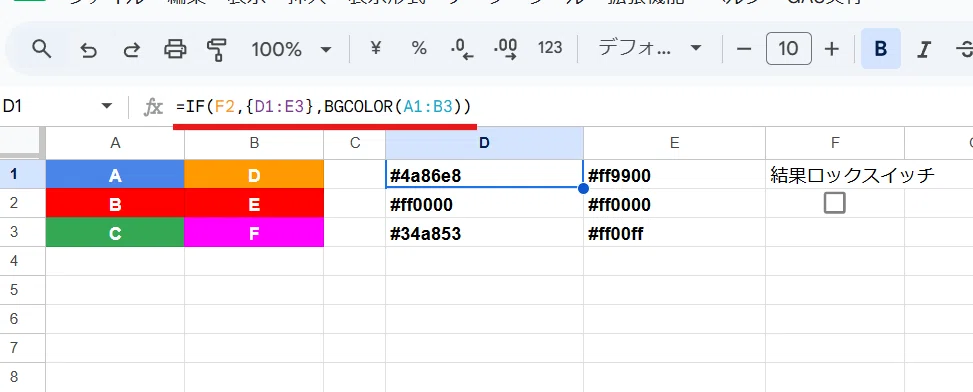This screenshot has height=392, width=973.
Task: Click the fill handle dot on D1
Action: (583, 188)
